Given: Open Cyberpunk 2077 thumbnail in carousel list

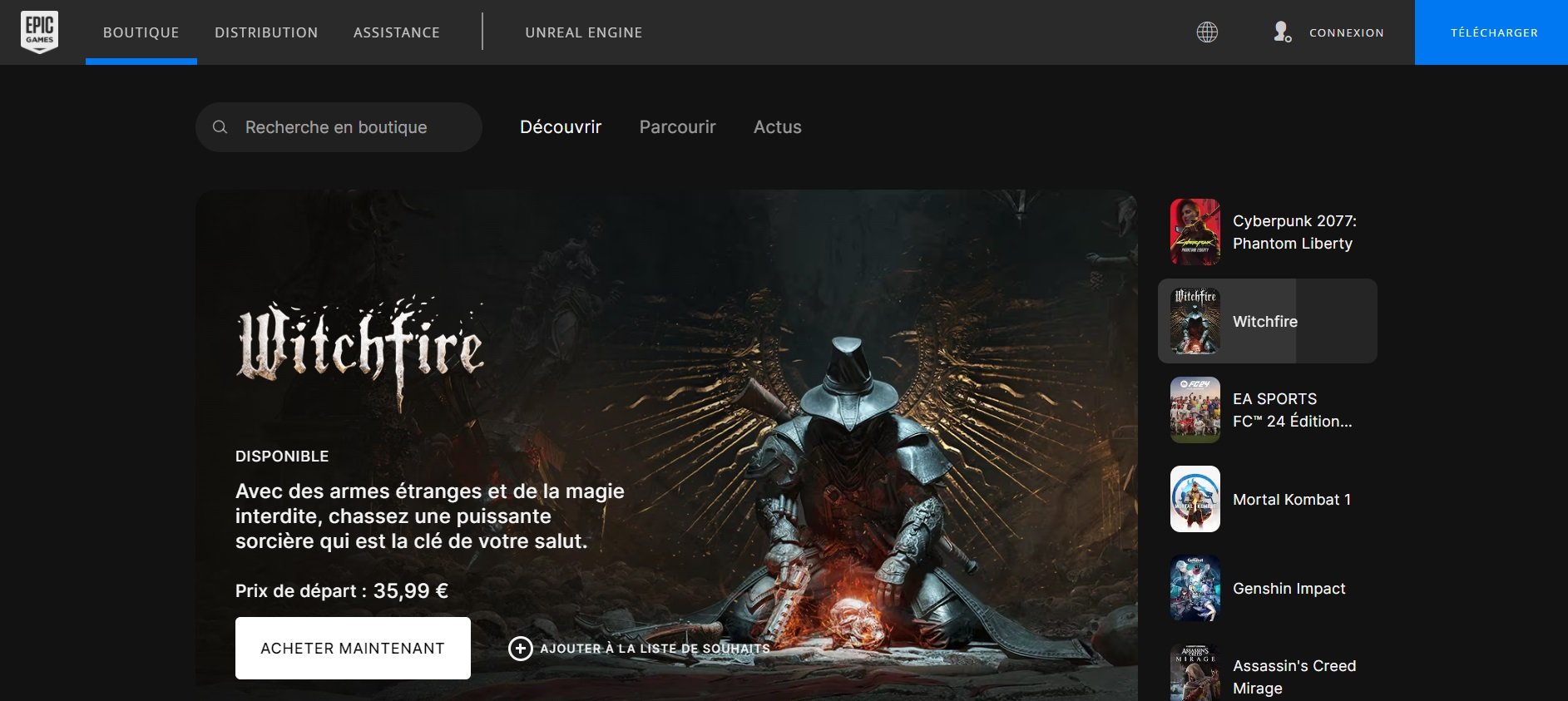Looking at the screenshot, I should tap(1195, 232).
